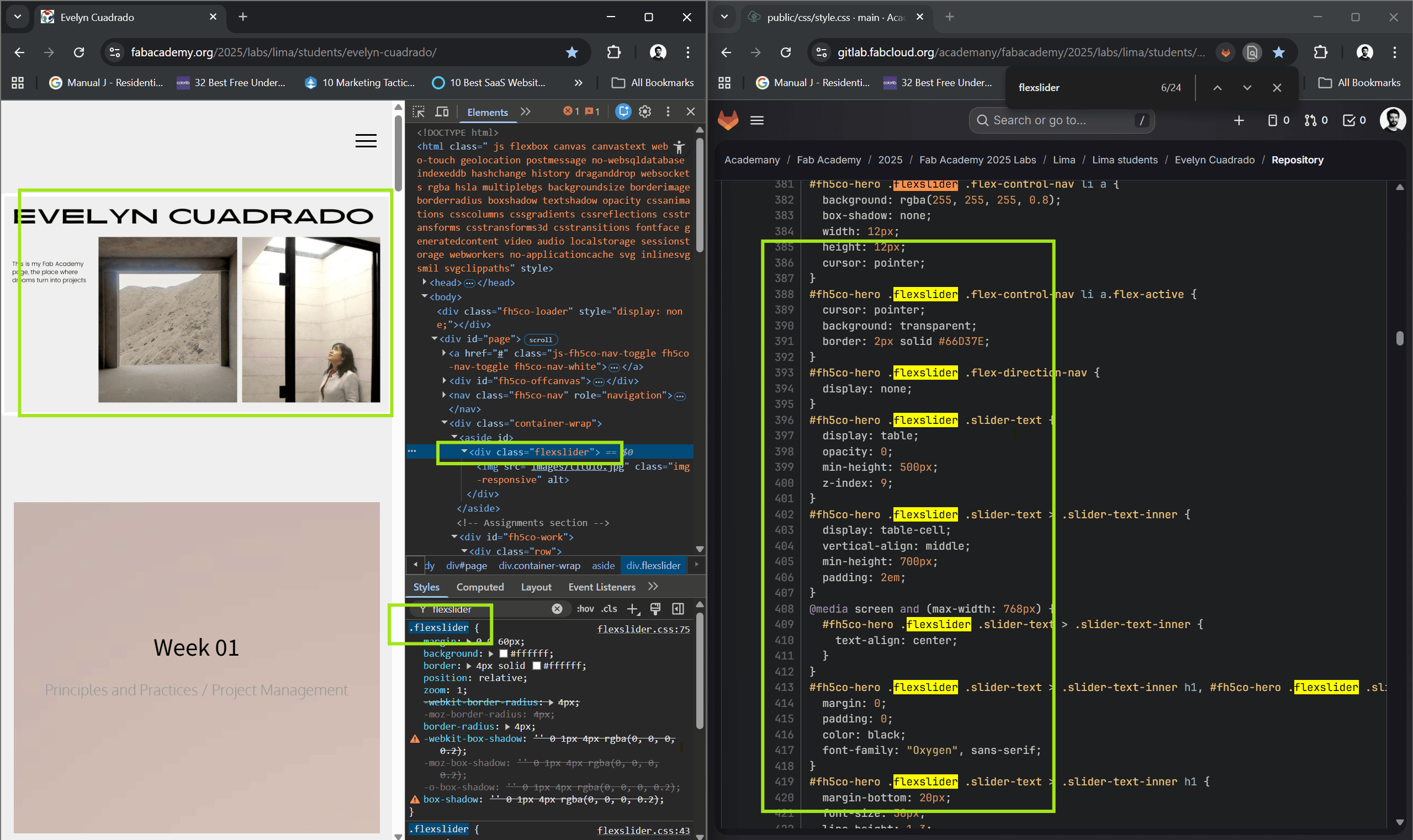Activate the DevTools element inspector icon
The image size is (1413, 840).
[x=419, y=111]
